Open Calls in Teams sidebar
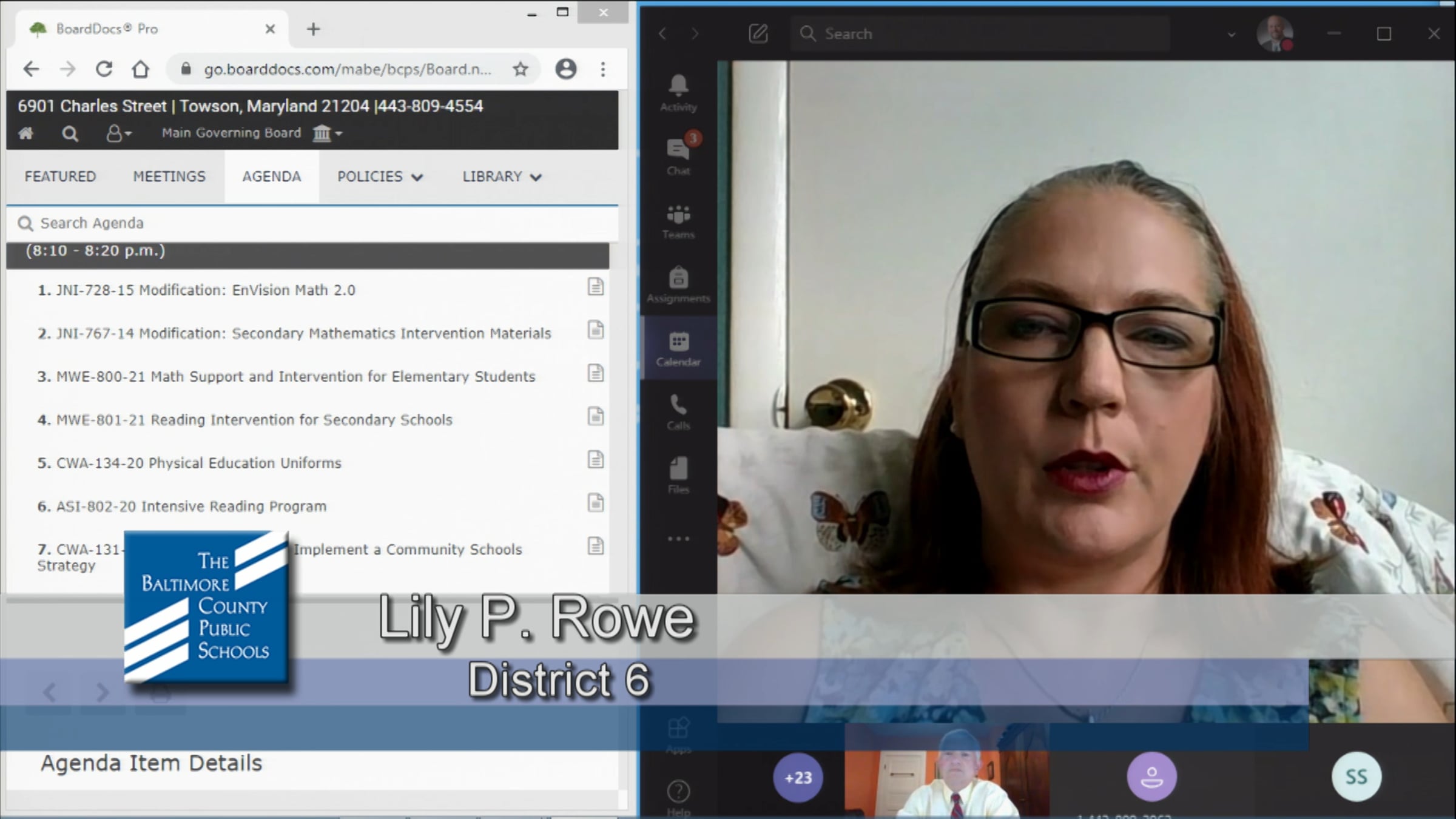The width and height of the screenshot is (1456, 819). (x=678, y=413)
